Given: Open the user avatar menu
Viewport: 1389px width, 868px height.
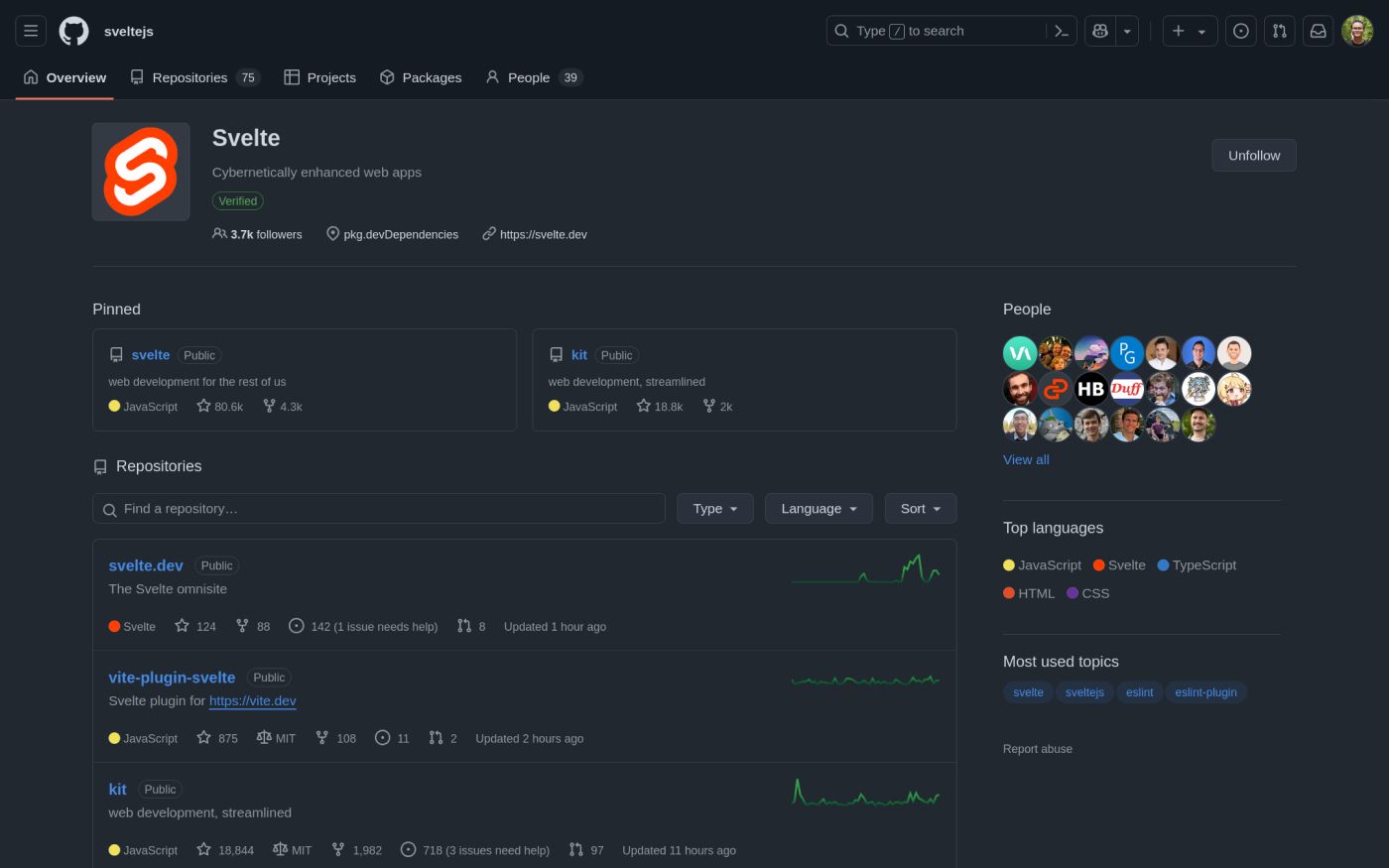Looking at the screenshot, I should (x=1357, y=31).
